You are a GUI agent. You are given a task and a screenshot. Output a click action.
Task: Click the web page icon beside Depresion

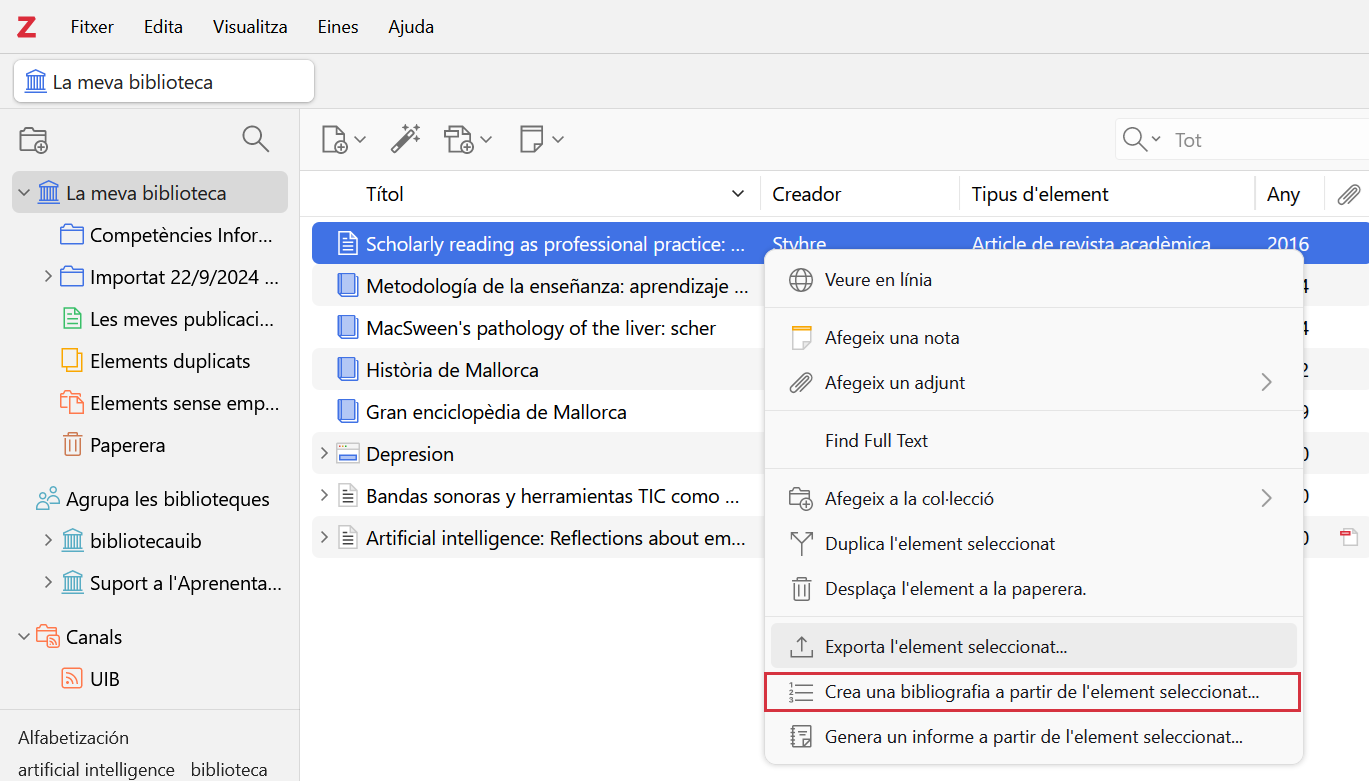click(x=347, y=454)
